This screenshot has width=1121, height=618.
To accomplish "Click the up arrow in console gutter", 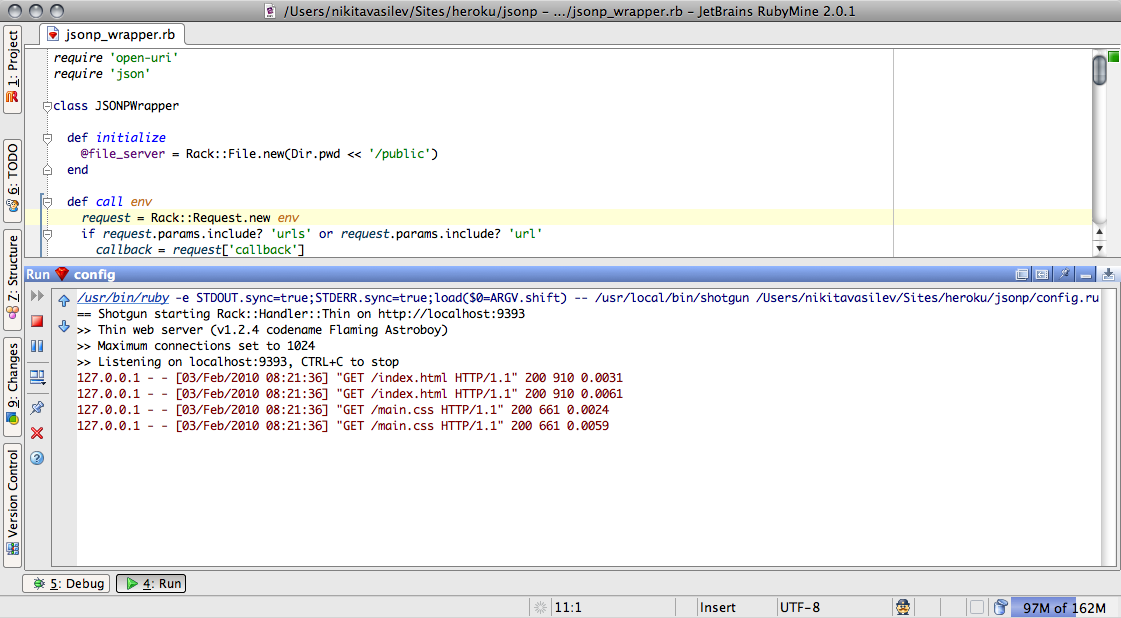I will [64, 300].
